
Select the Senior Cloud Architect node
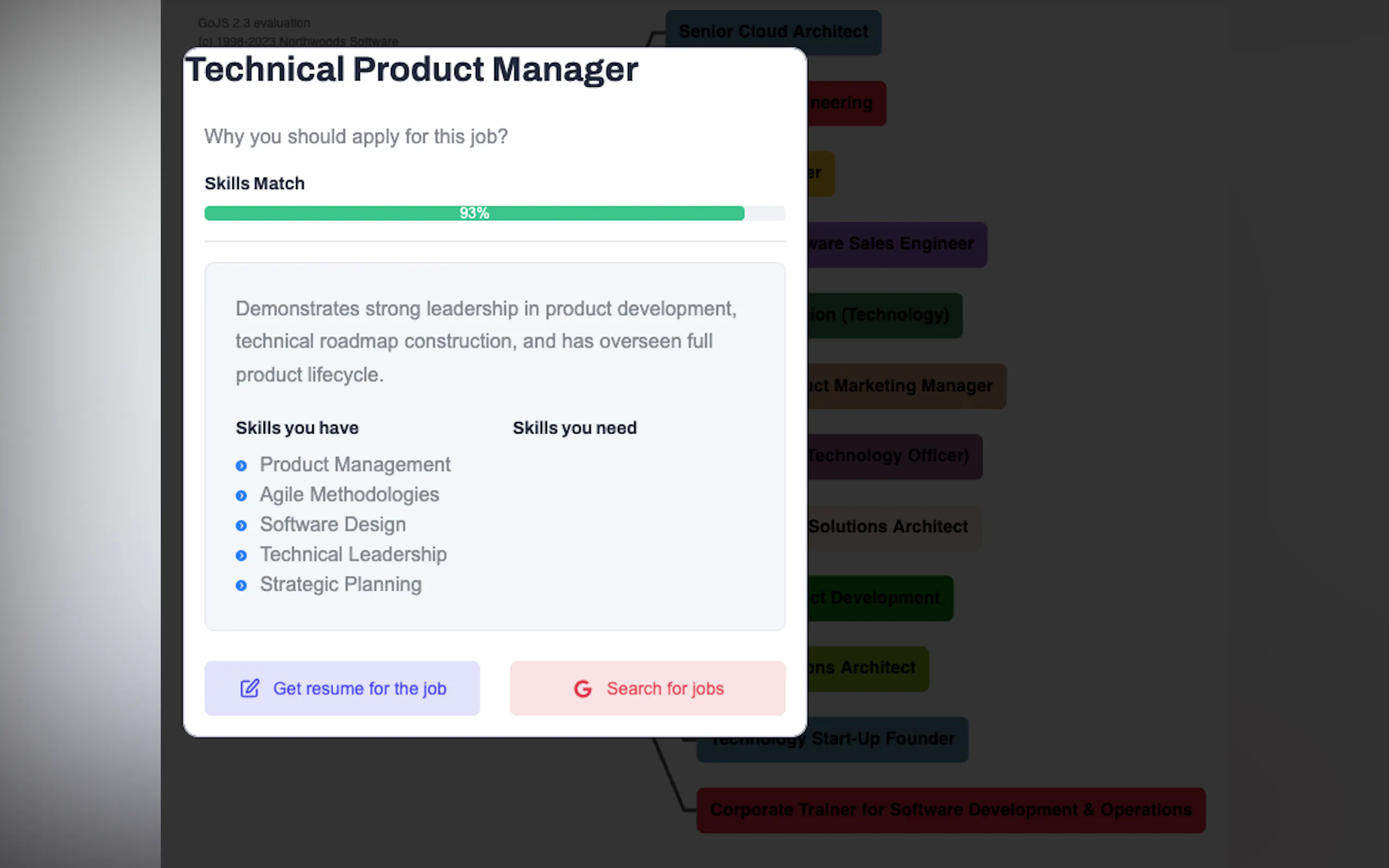(x=773, y=32)
